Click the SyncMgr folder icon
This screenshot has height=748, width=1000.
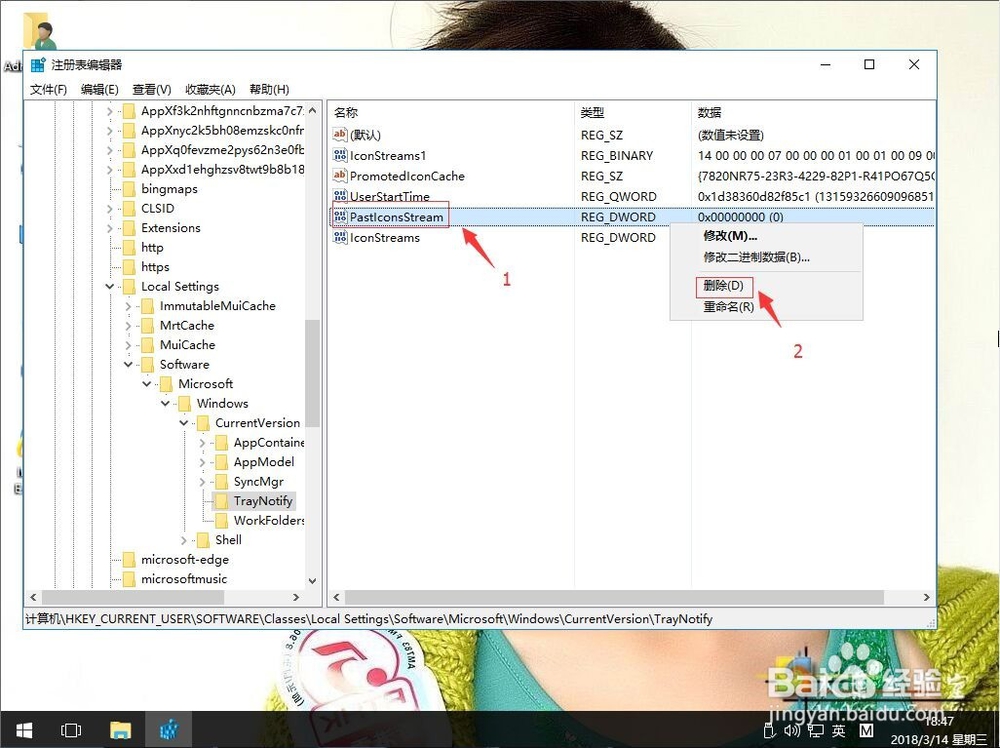coord(221,481)
